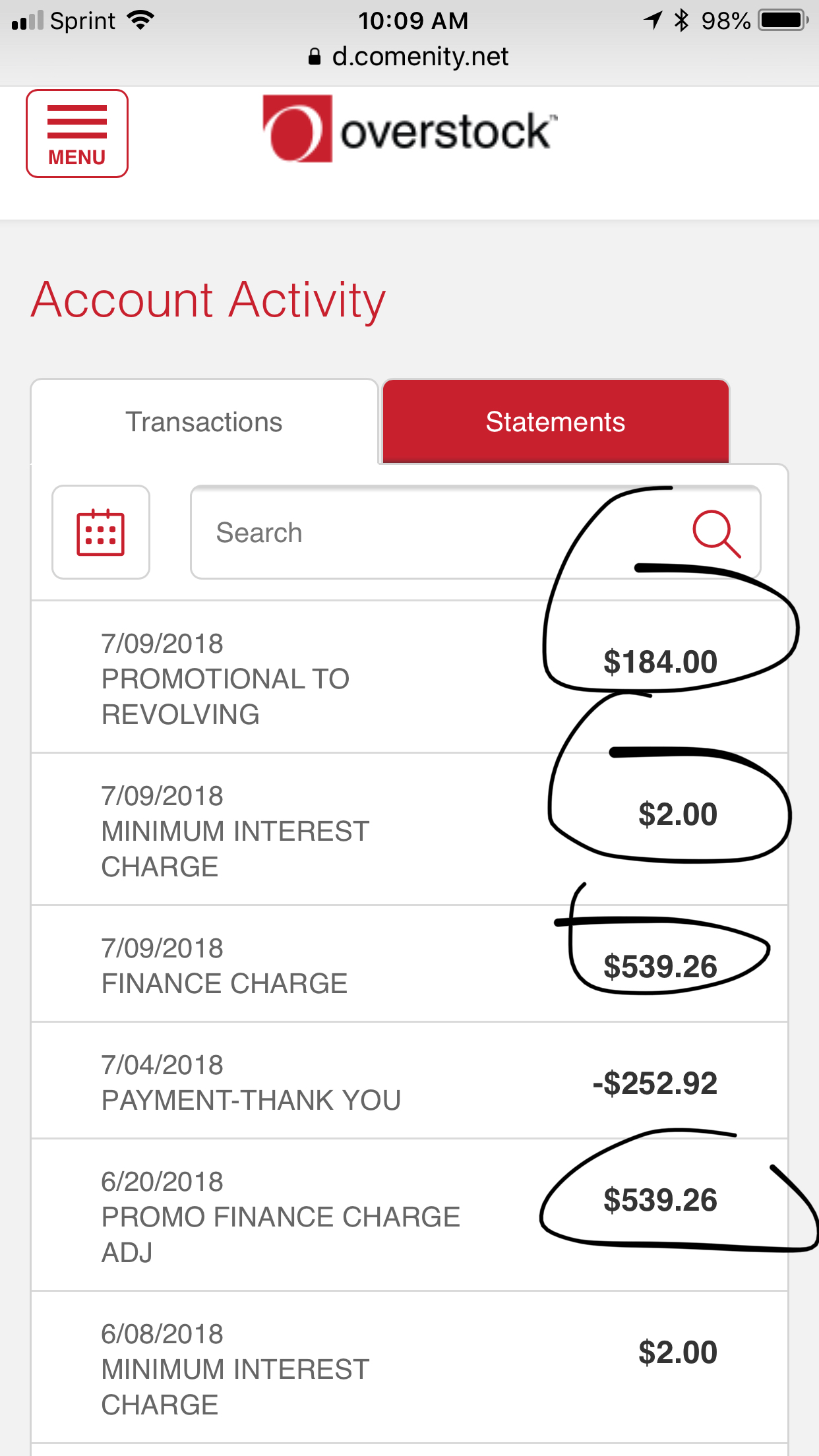Select the 7/09/2018 FINANCE CHARGE row
Screen dimensions: 819x1456
coord(409,964)
